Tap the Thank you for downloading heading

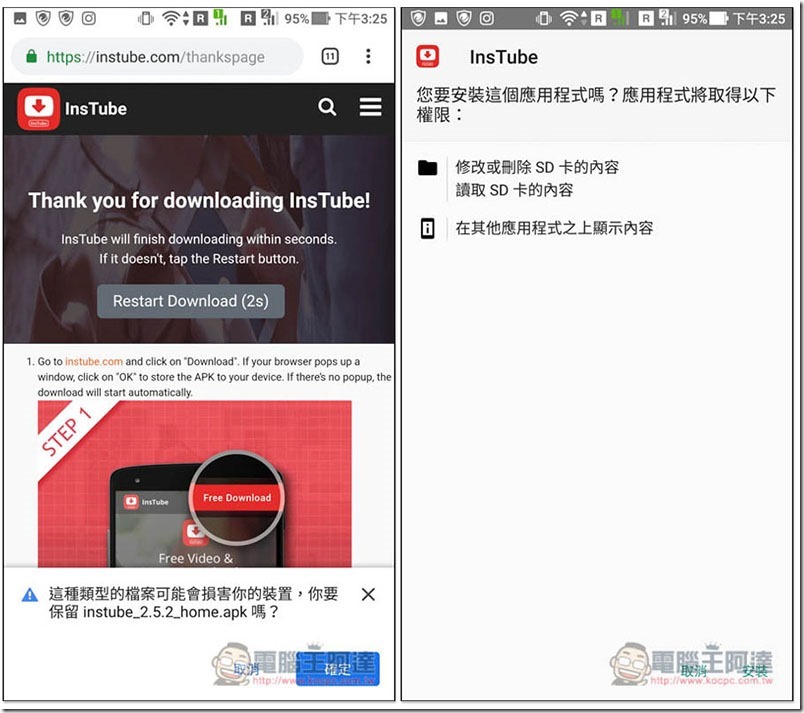point(199,200)
